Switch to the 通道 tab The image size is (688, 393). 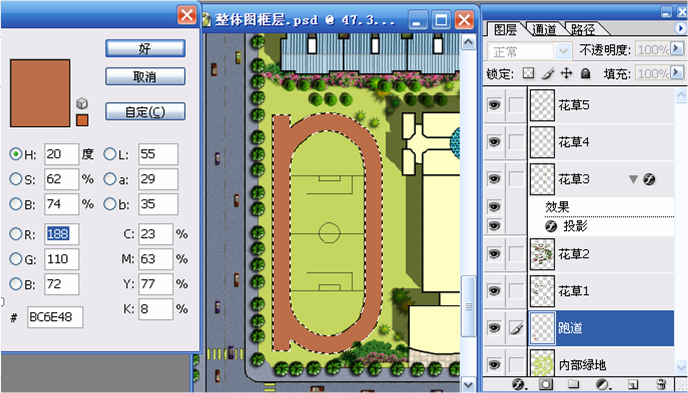coord(544,30)
